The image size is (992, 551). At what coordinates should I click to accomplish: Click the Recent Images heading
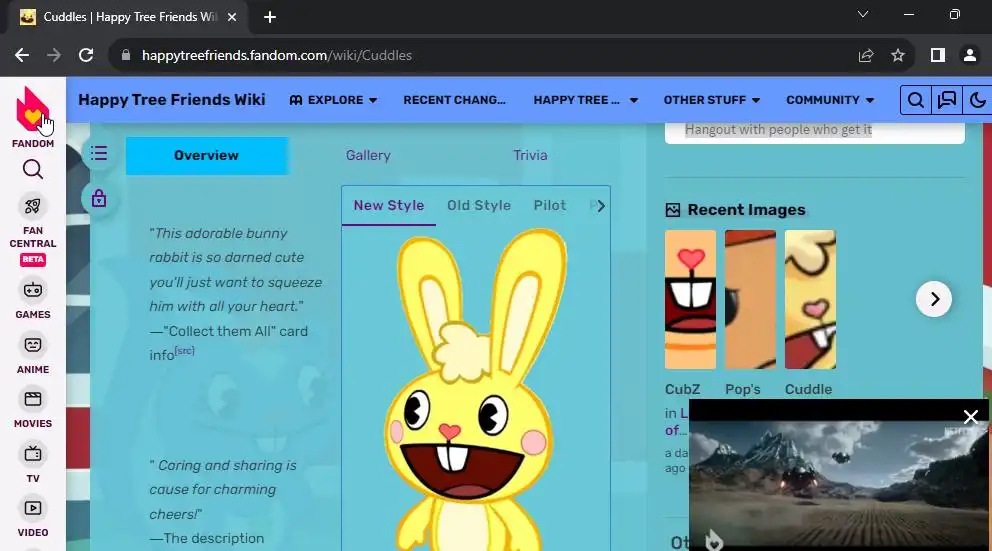(x=747, y=210)
